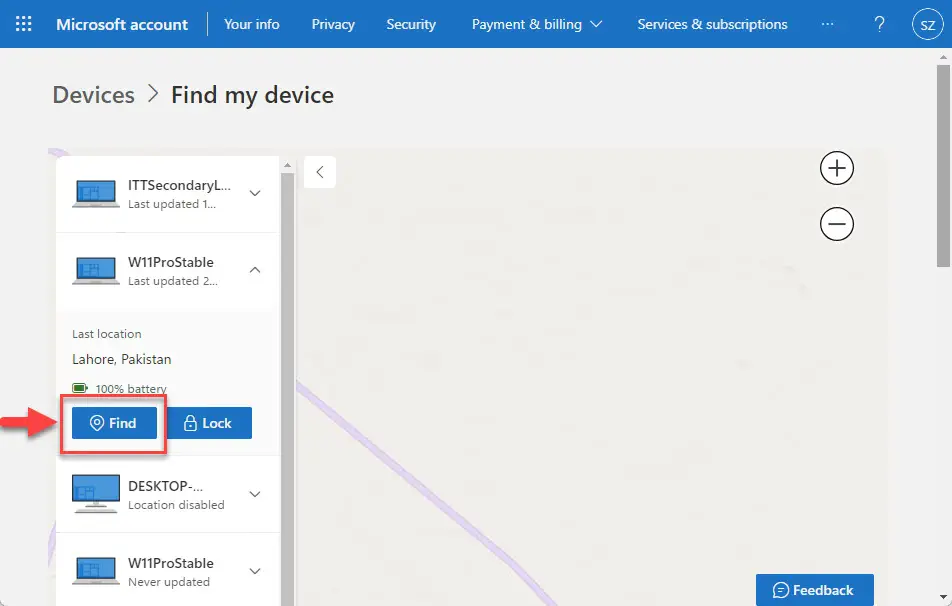Go back to Devices breadcrumb
The width and height of the screenshot is (952, 606).
pyautogui.click(x=94, y=95)
